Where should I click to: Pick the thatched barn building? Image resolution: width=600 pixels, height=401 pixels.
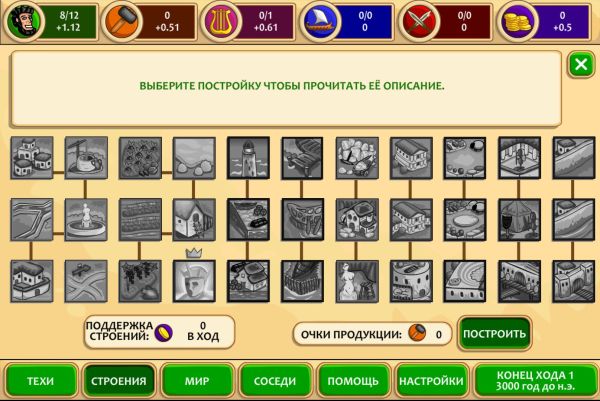pos(194,220)
